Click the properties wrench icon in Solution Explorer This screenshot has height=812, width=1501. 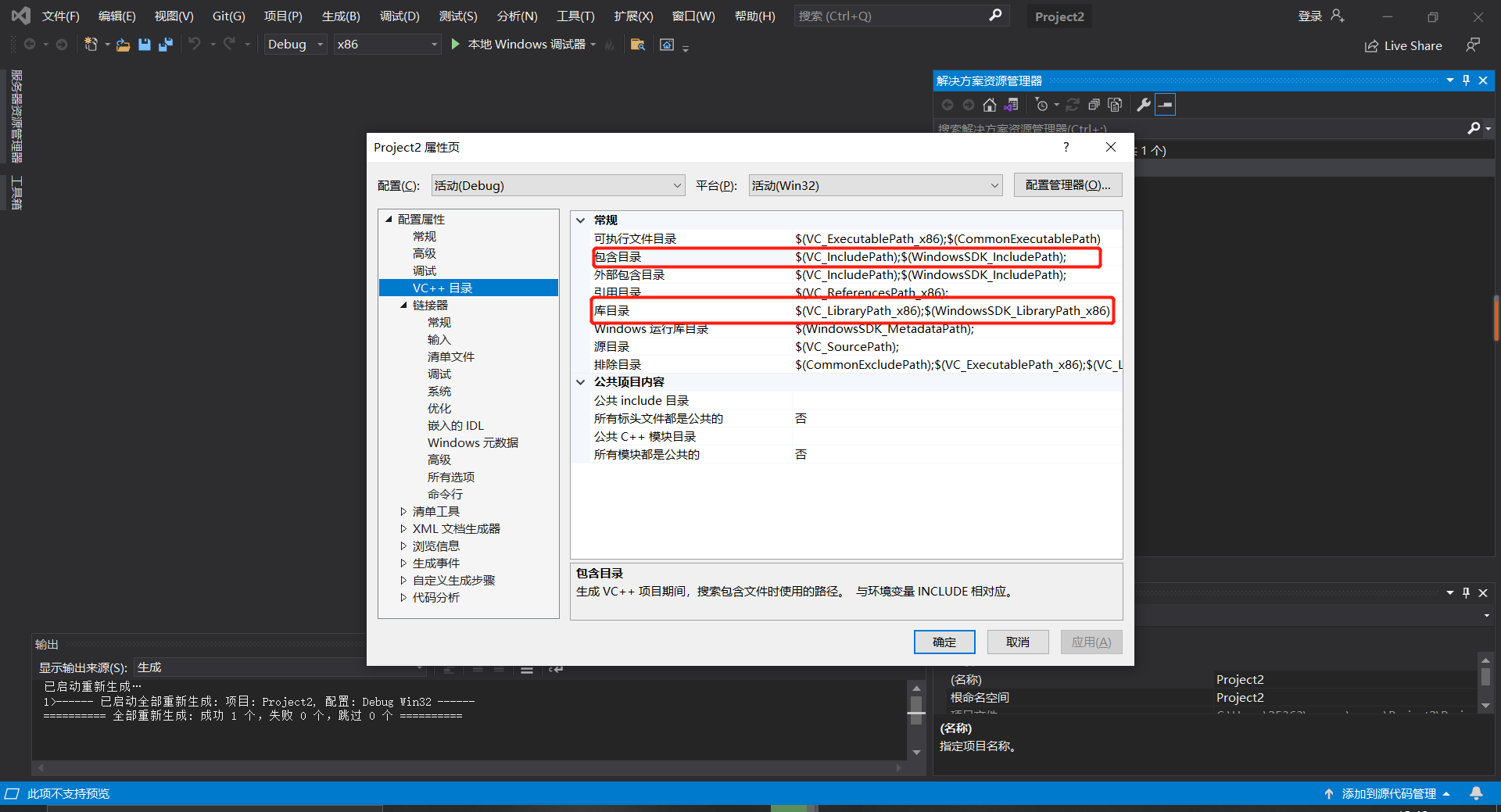tap(1144, 105)
